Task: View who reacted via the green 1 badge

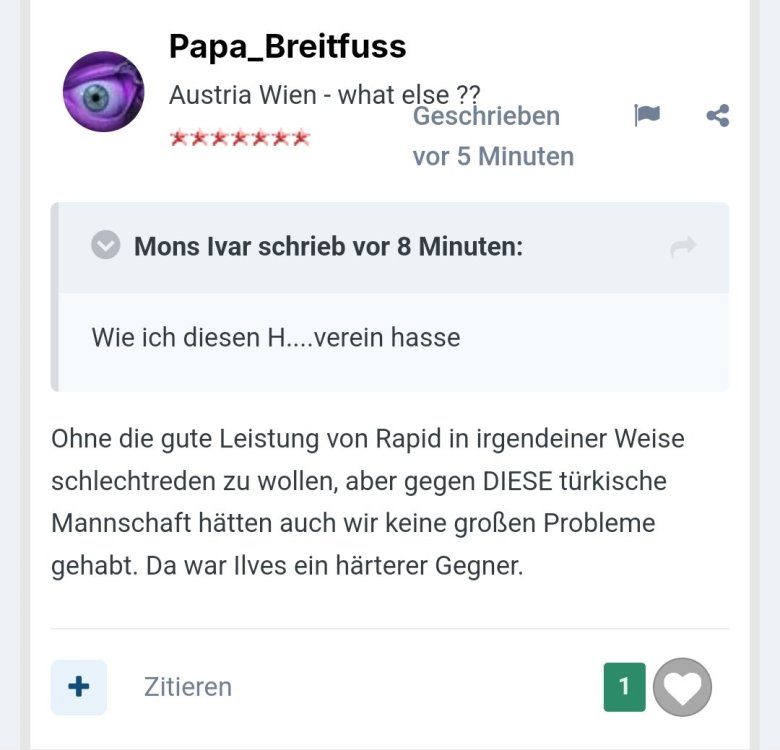Action: point(625,687)
